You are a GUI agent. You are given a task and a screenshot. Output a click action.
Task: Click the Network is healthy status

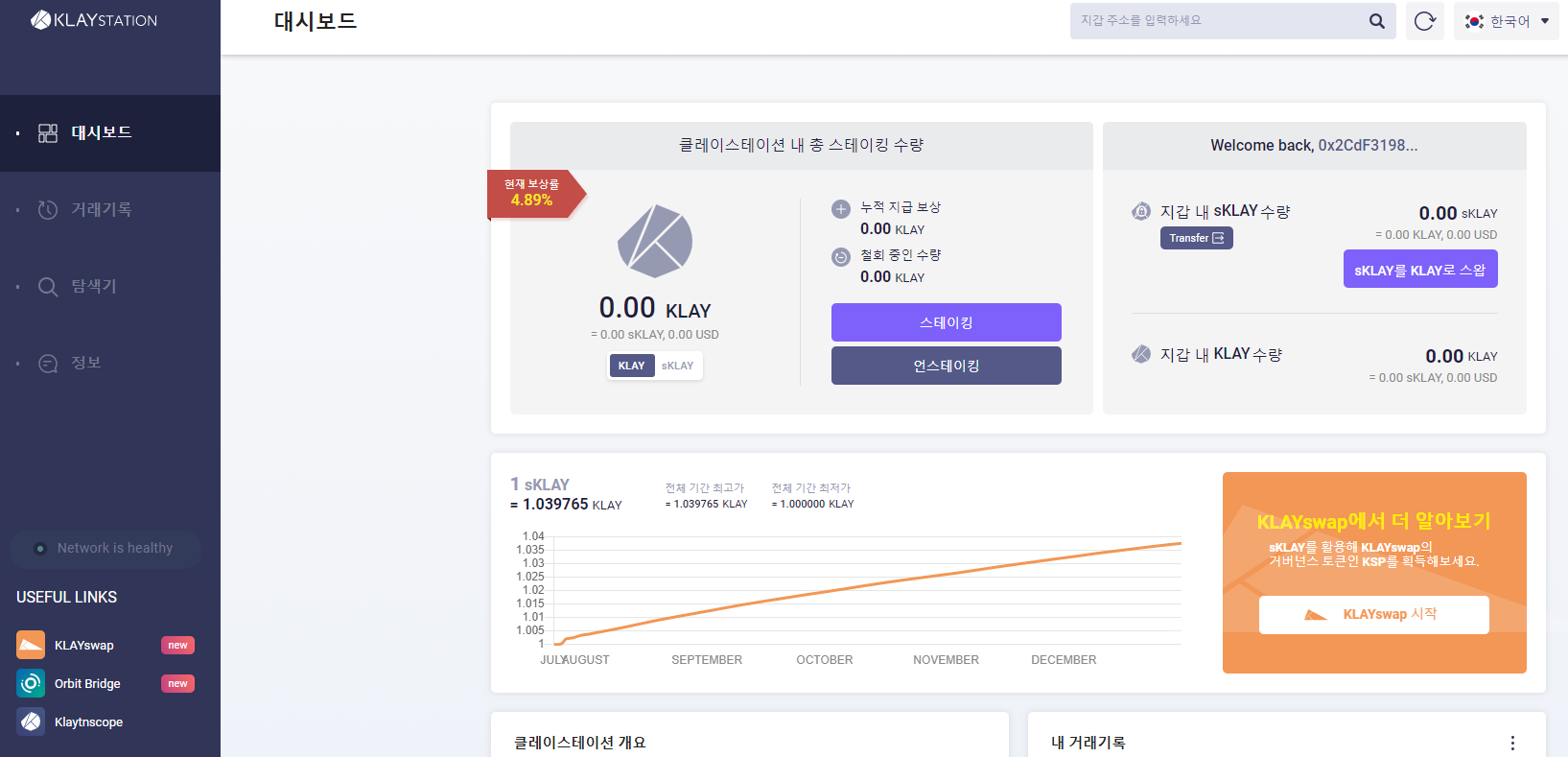[105, 549]
